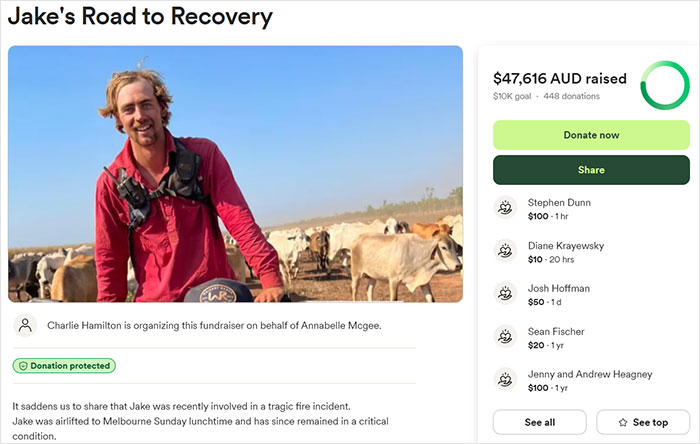
Task: Click the shield icon in Donation protected badge
Action: (23, 366)
